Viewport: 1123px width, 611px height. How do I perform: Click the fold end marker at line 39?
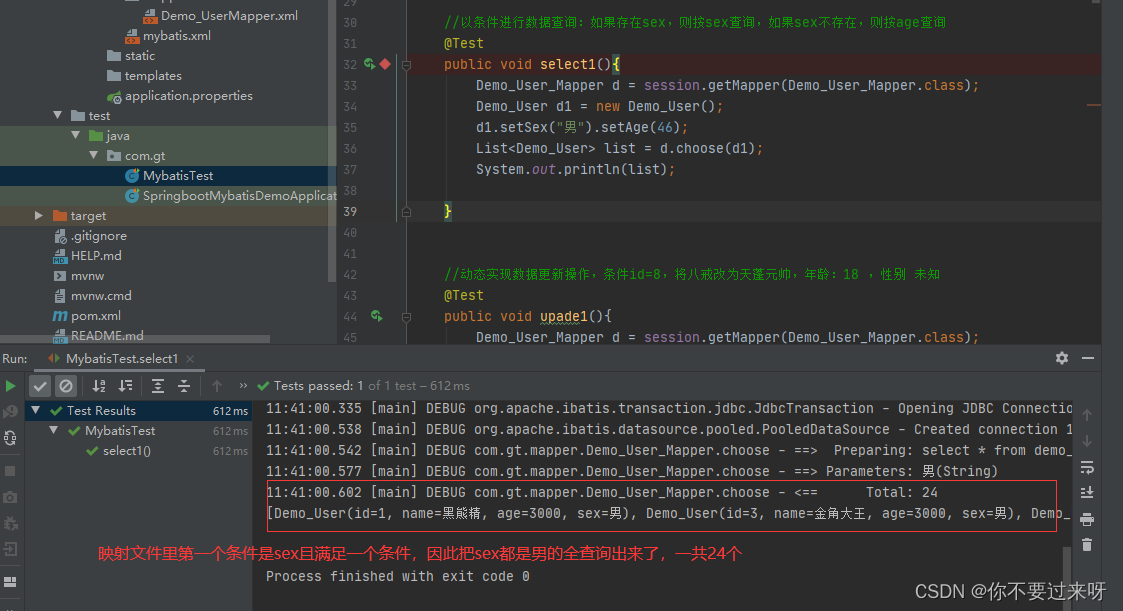click(x=406, y=212)
